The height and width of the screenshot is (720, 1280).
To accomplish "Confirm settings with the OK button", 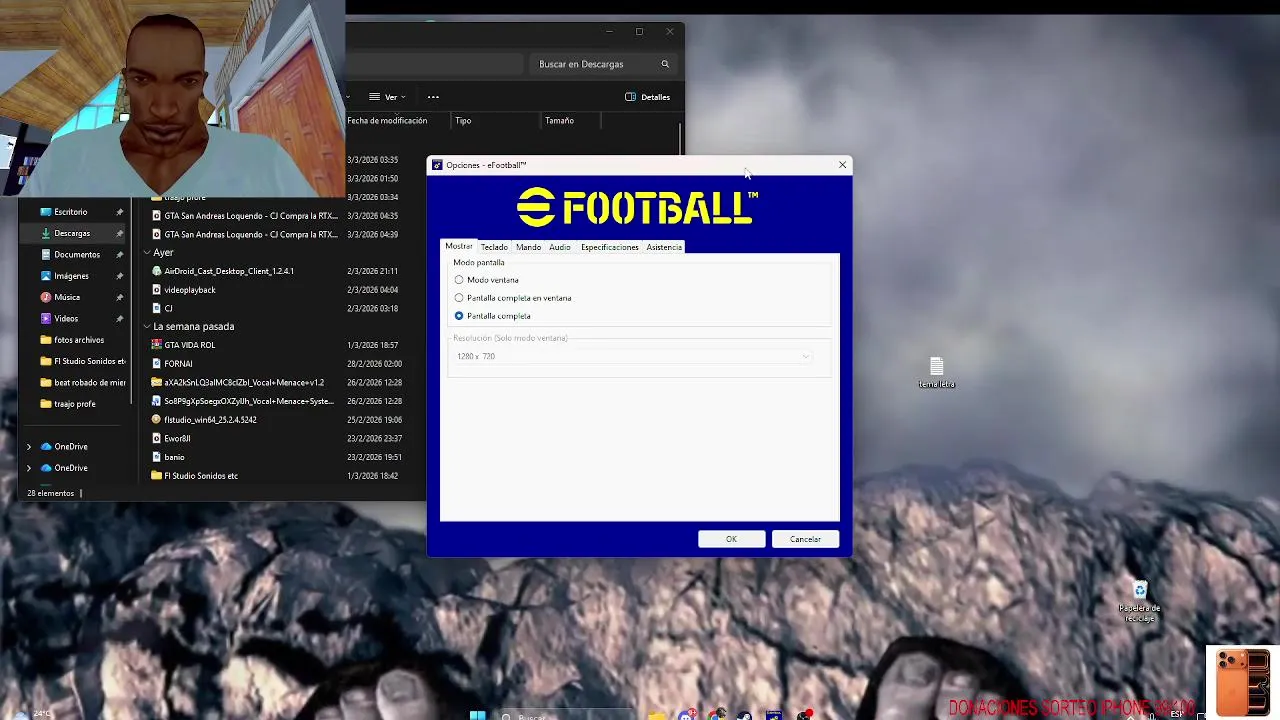I will [x=731, y=539].
